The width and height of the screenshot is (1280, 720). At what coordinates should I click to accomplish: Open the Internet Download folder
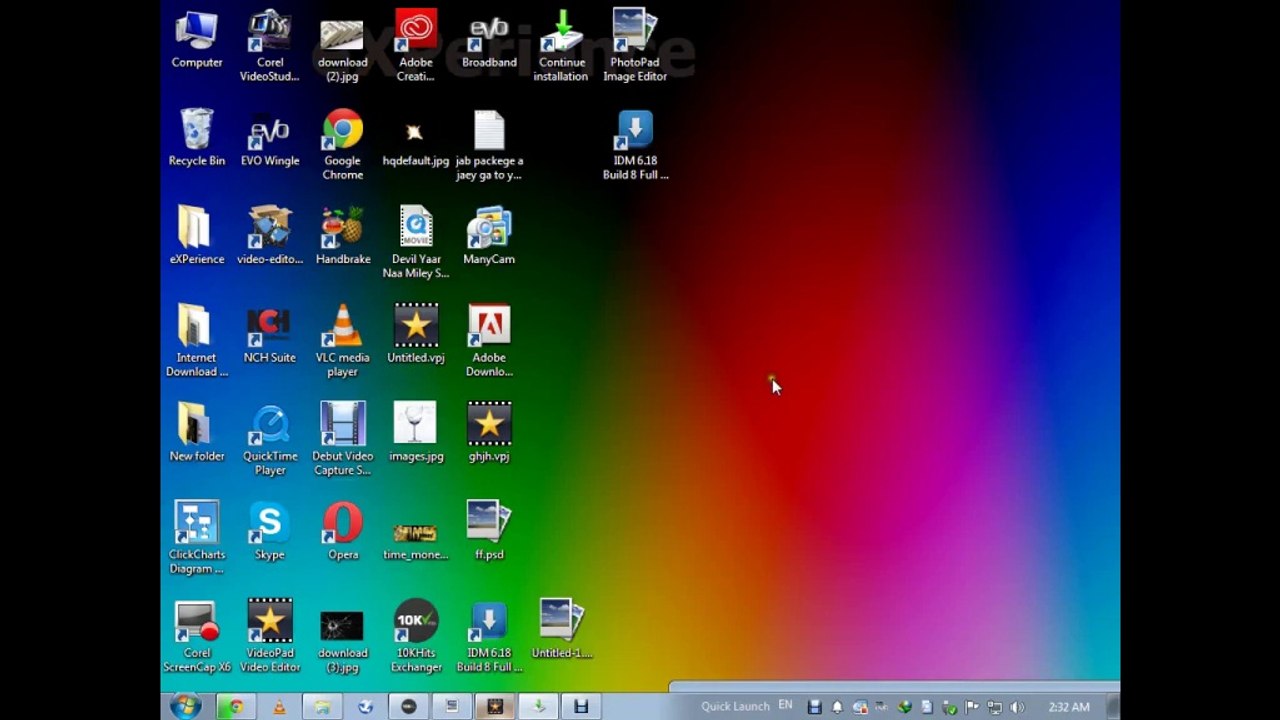tap(196, 341)
